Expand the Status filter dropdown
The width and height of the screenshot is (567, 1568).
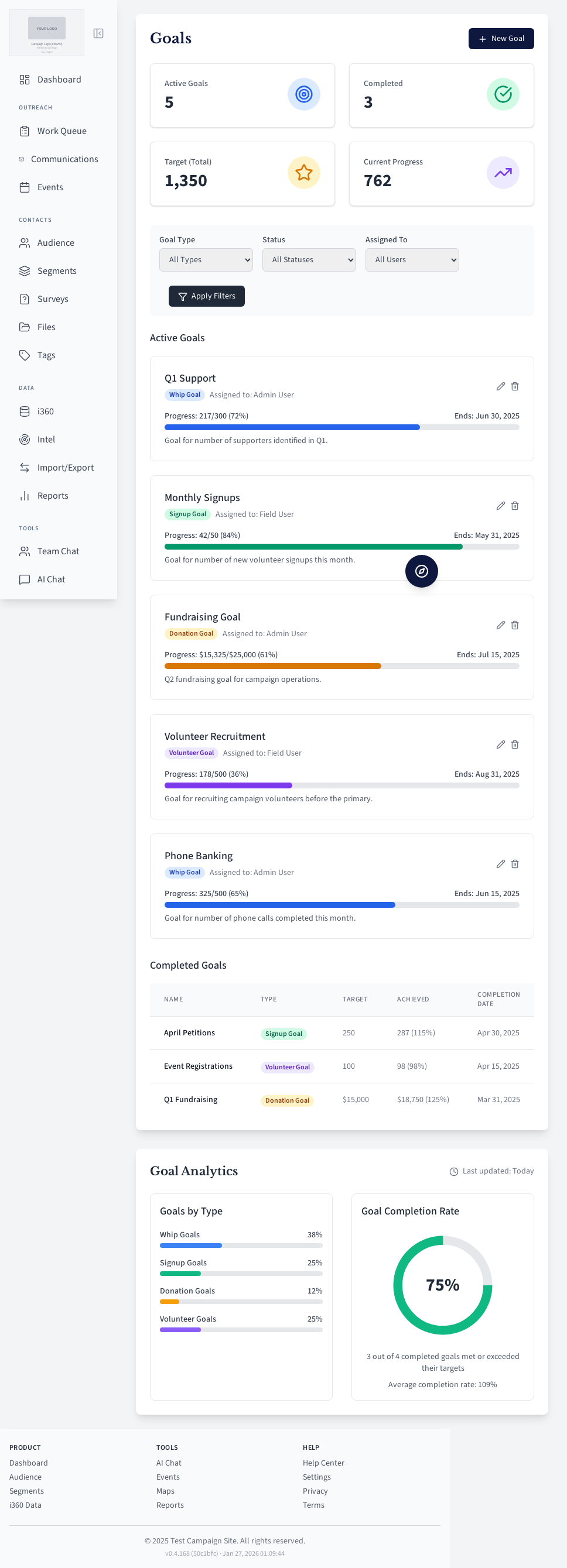pyautogui.click(x=309, y=260)
